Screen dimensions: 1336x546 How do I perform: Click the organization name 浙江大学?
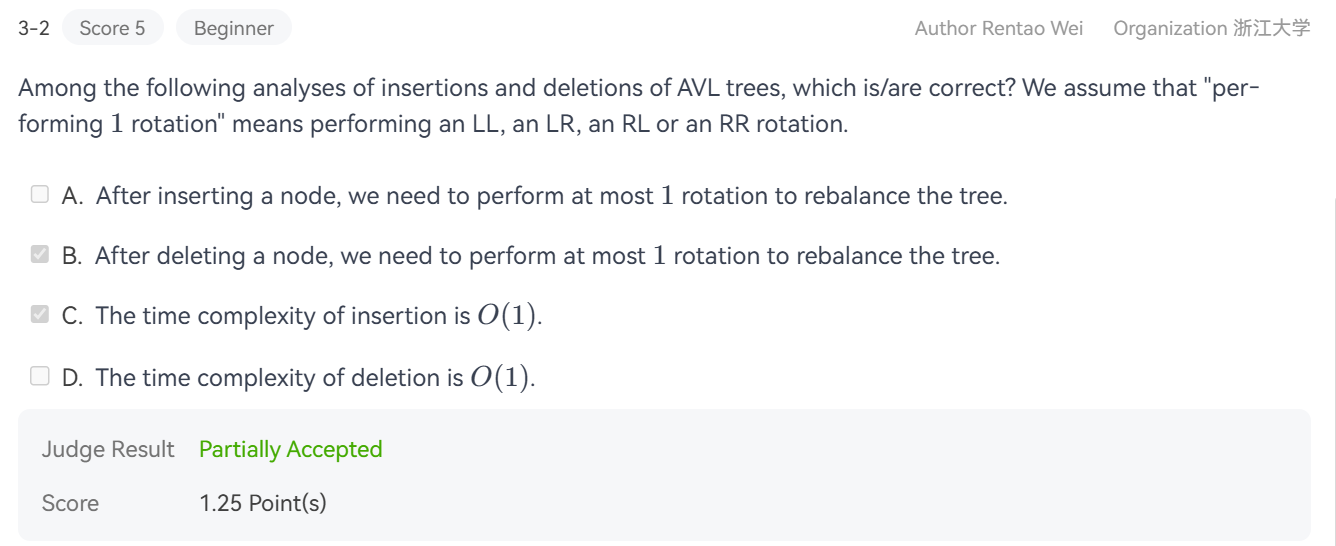pos(1271,28)
